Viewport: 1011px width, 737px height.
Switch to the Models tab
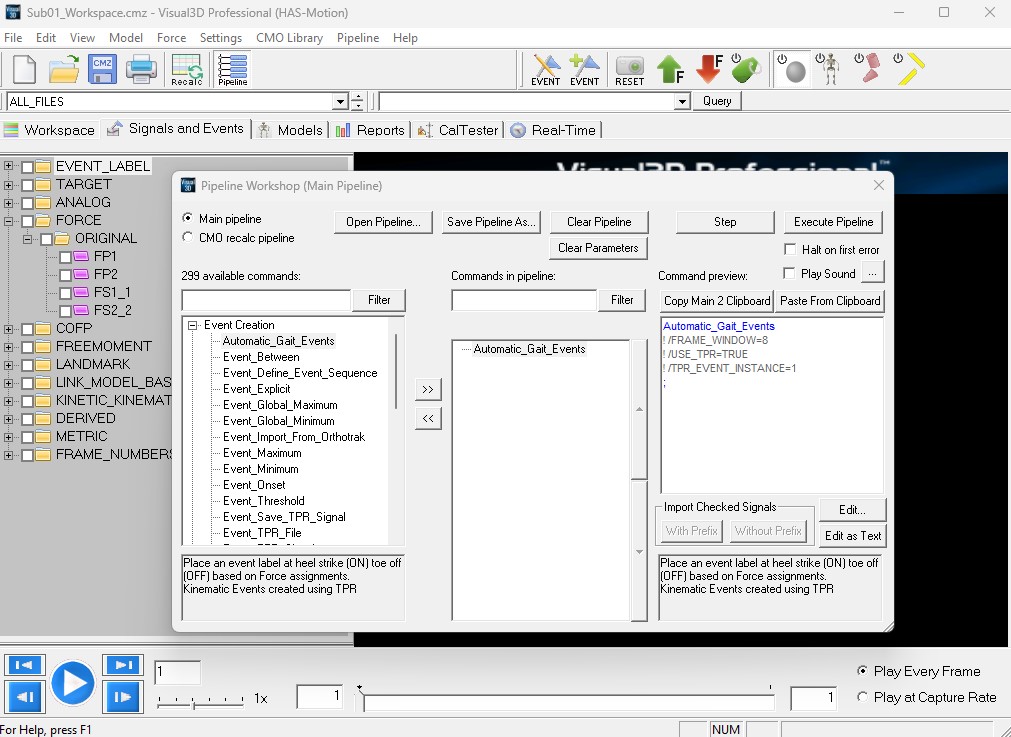(x=290, y=130)
